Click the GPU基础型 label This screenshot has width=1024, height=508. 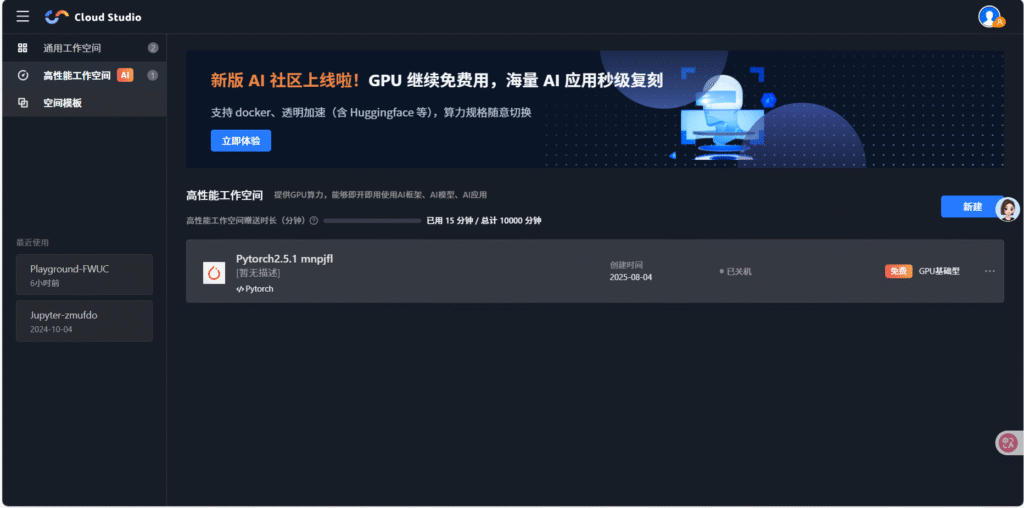(x=939, y=271)
